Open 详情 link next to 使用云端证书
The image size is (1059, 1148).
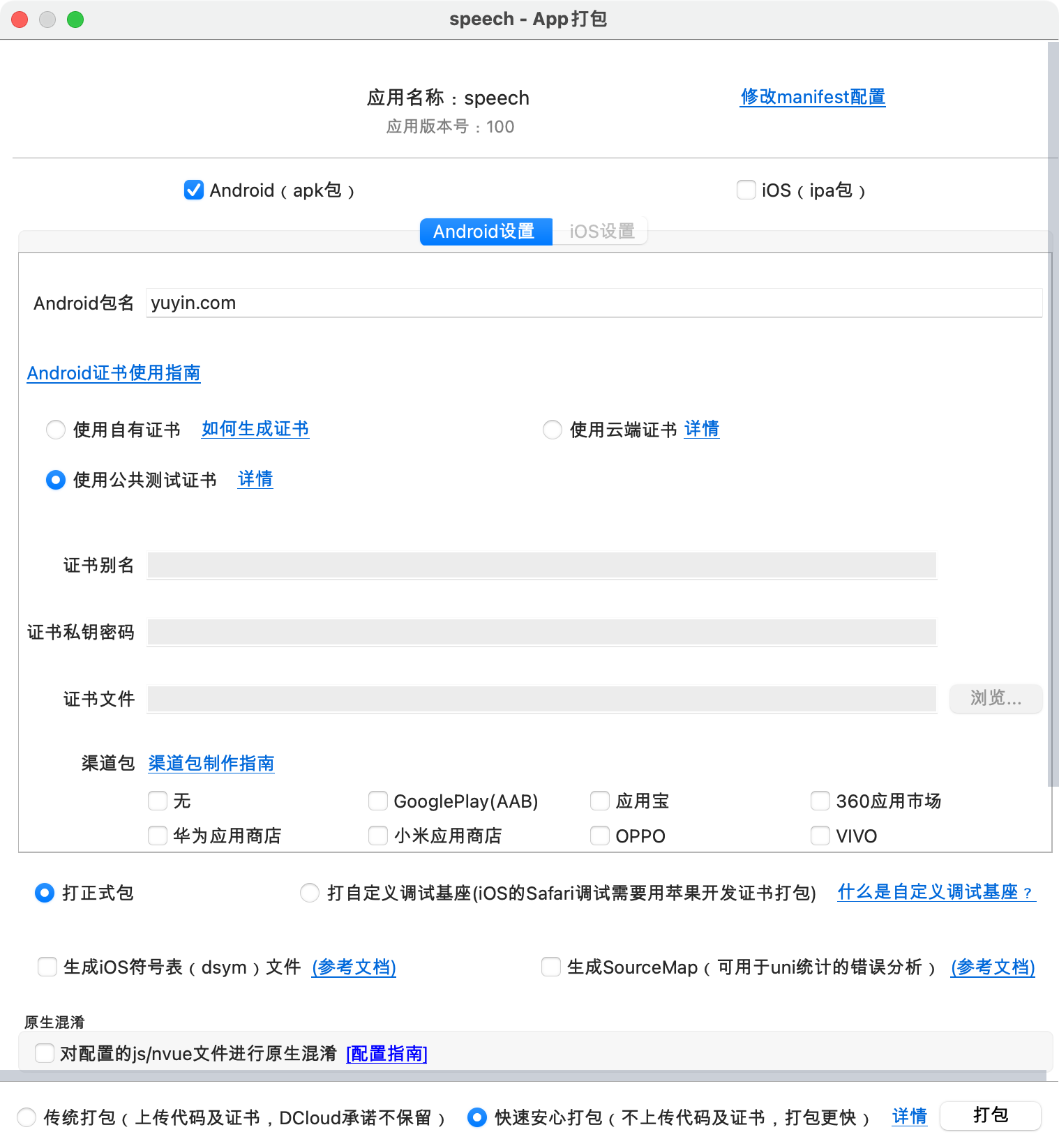click(702, 429)
